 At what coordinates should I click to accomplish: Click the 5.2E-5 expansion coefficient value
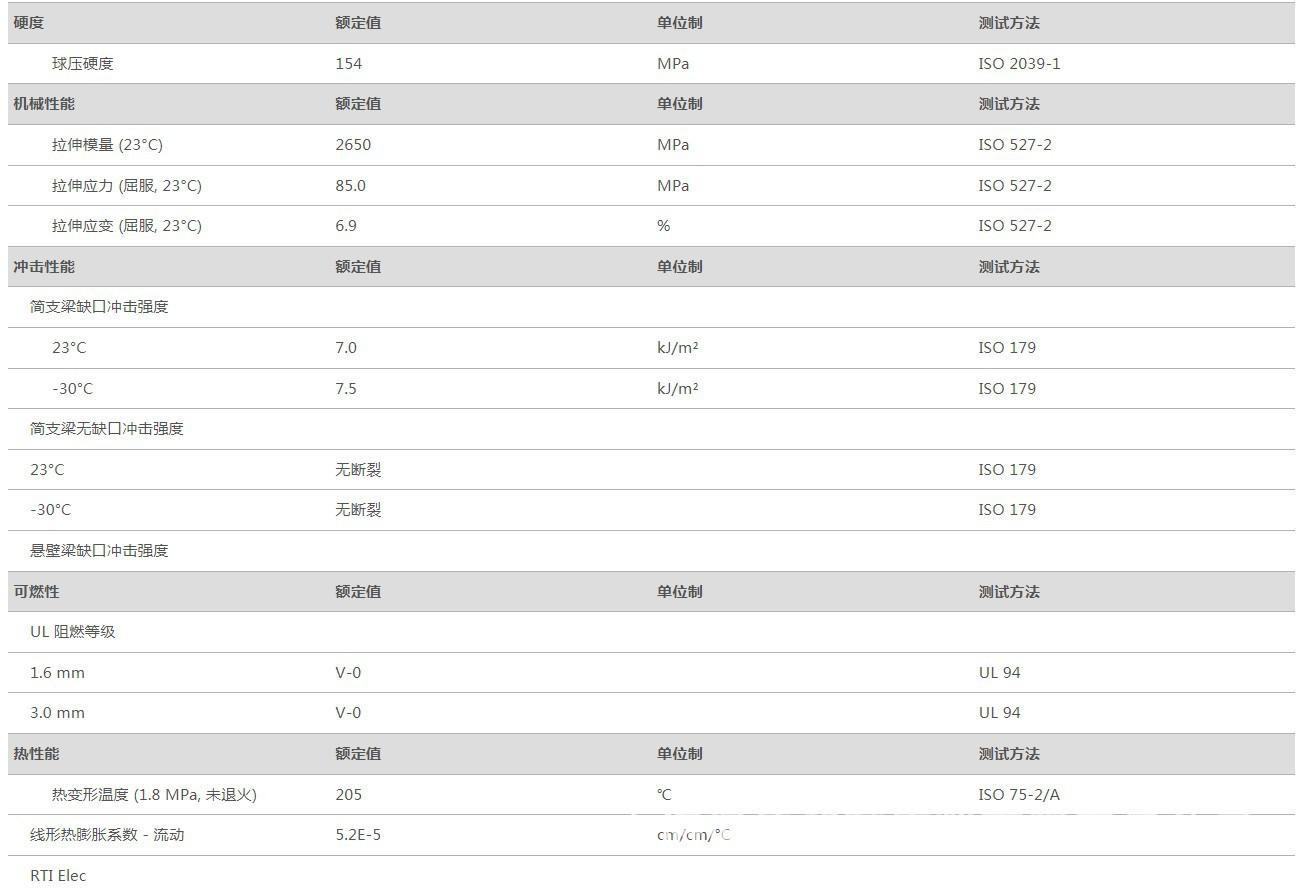358,835
